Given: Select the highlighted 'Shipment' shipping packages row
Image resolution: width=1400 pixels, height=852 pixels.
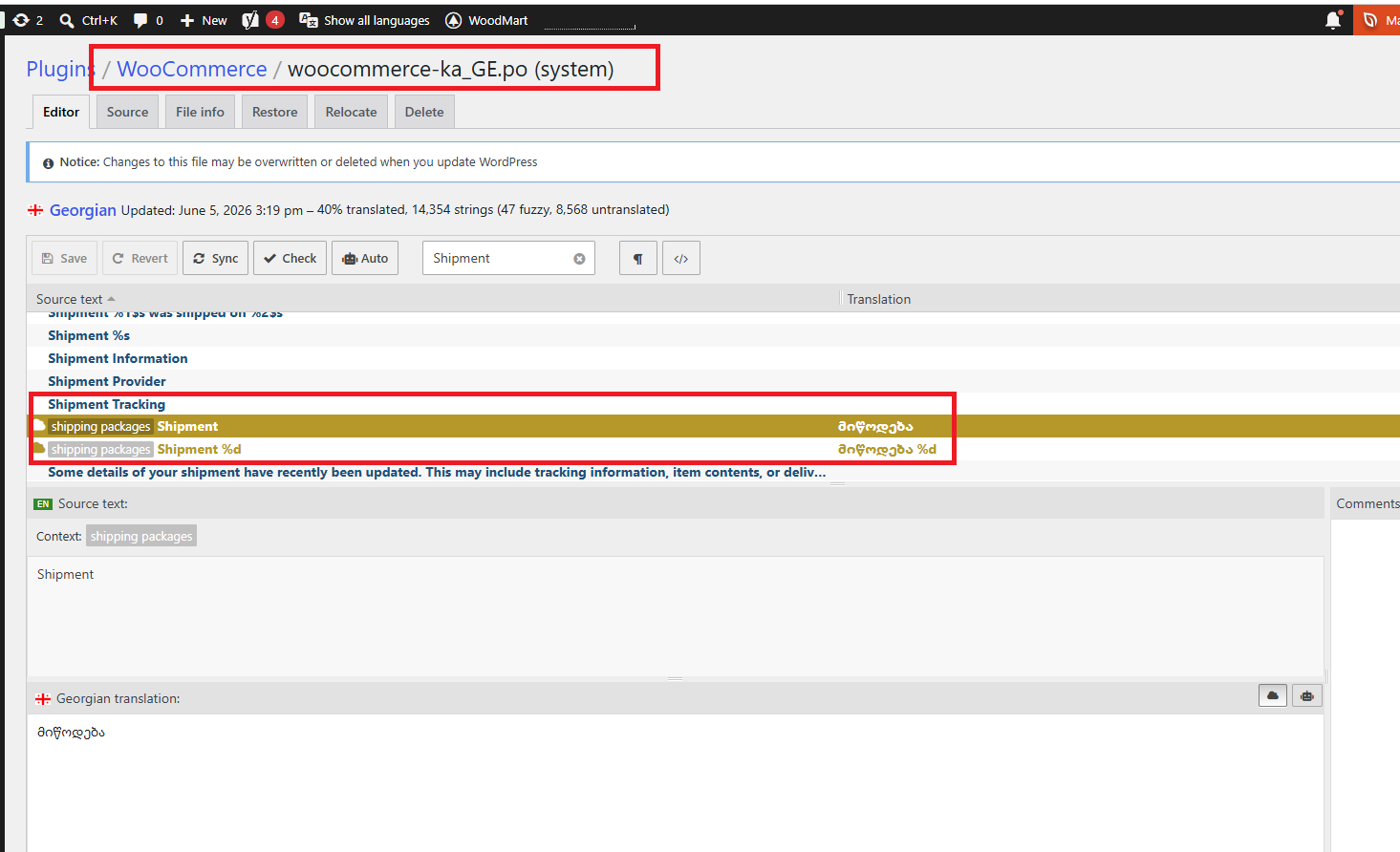Looking at the screenshot, I should point(714,426).
